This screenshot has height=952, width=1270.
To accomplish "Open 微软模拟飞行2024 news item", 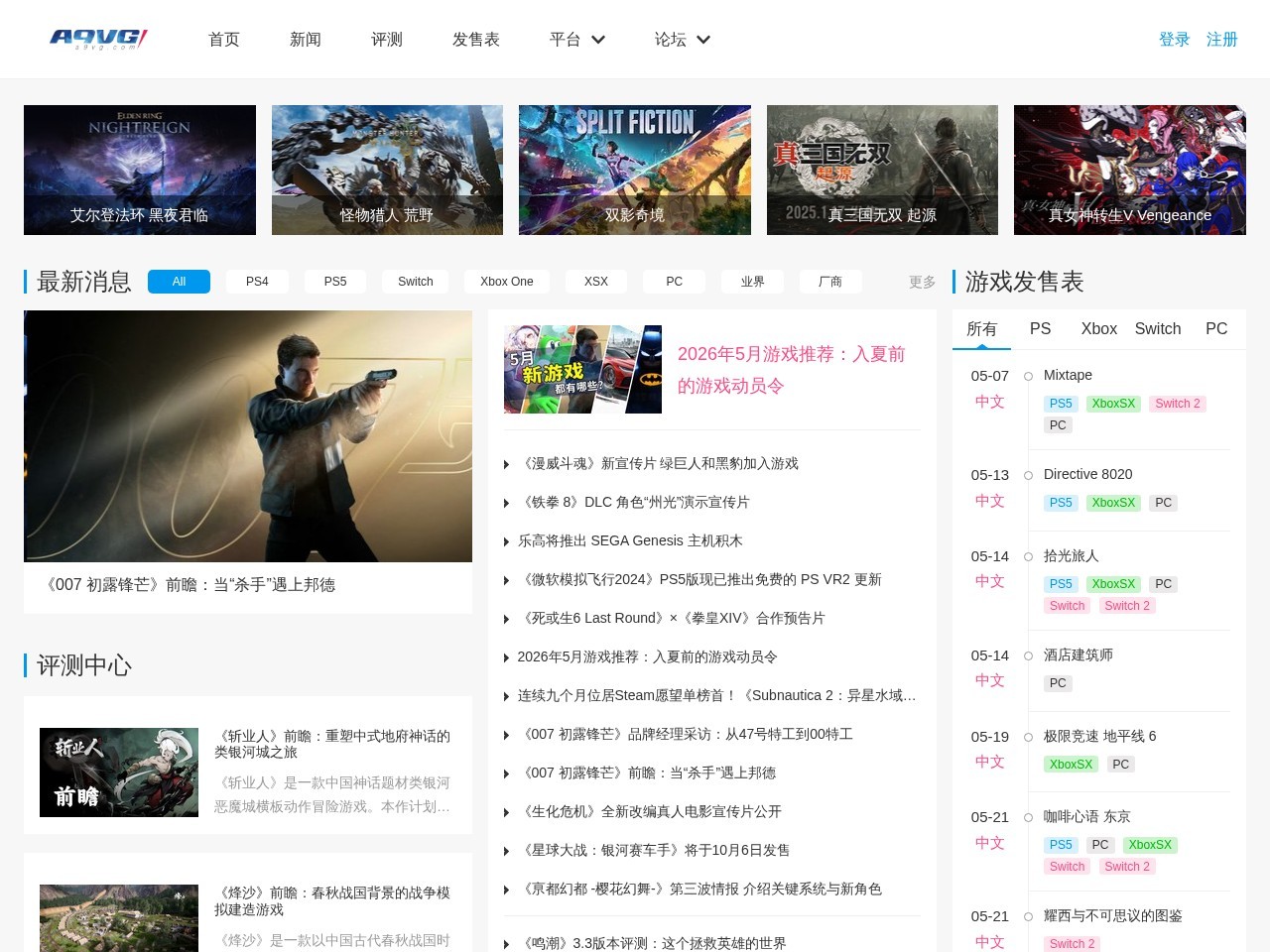I will click(x=699, y=580).
